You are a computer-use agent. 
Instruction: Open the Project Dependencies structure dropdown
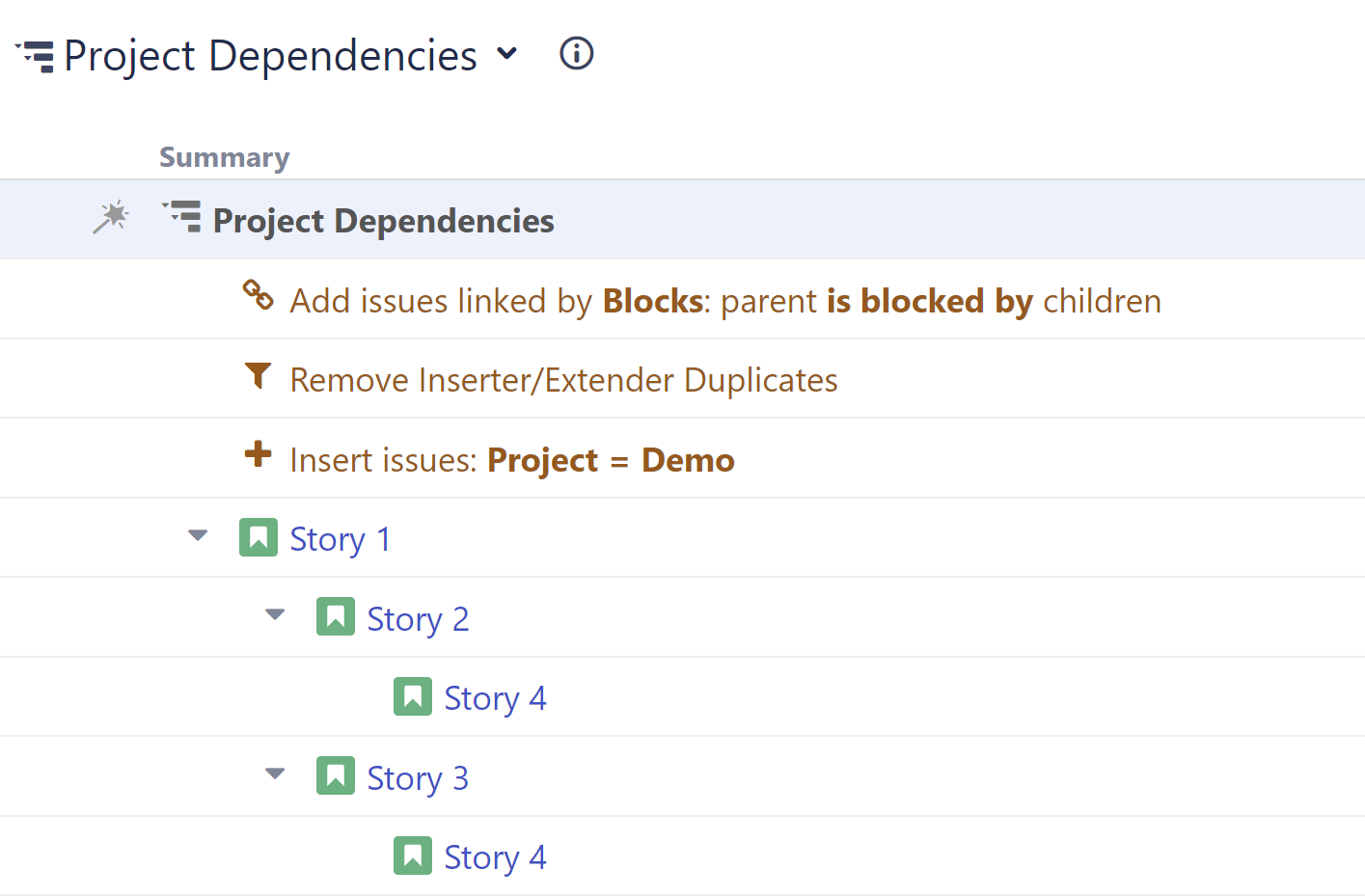[508, 55]
